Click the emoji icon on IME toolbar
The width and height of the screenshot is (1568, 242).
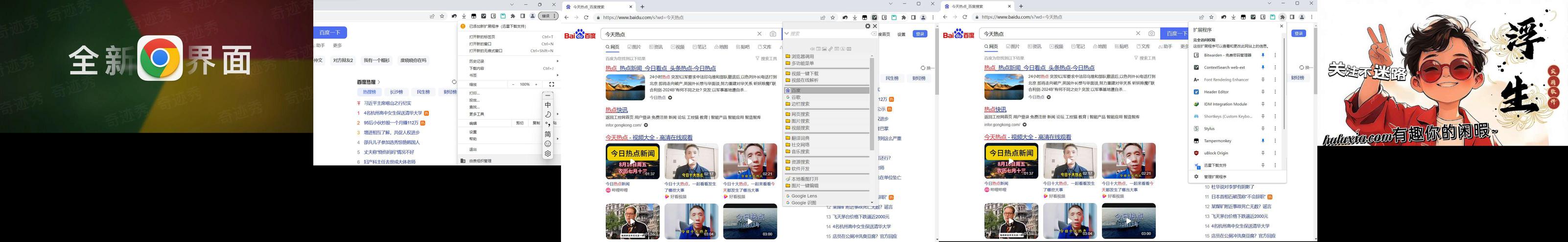[x=548, y=144]
